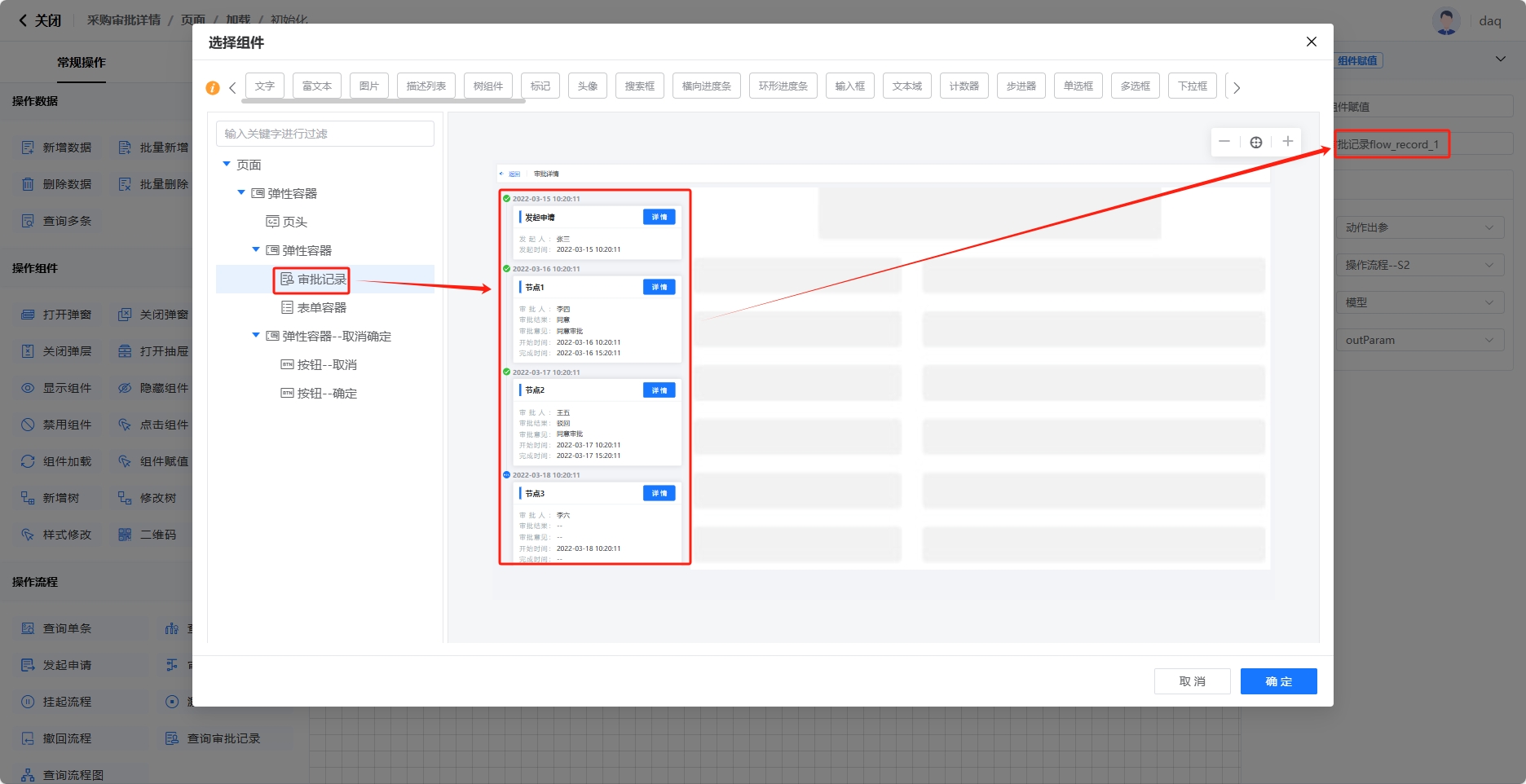Click the orange info icon near the component tabs
Viewport: 1526px width, 784px height.
(x=213, y=88)
